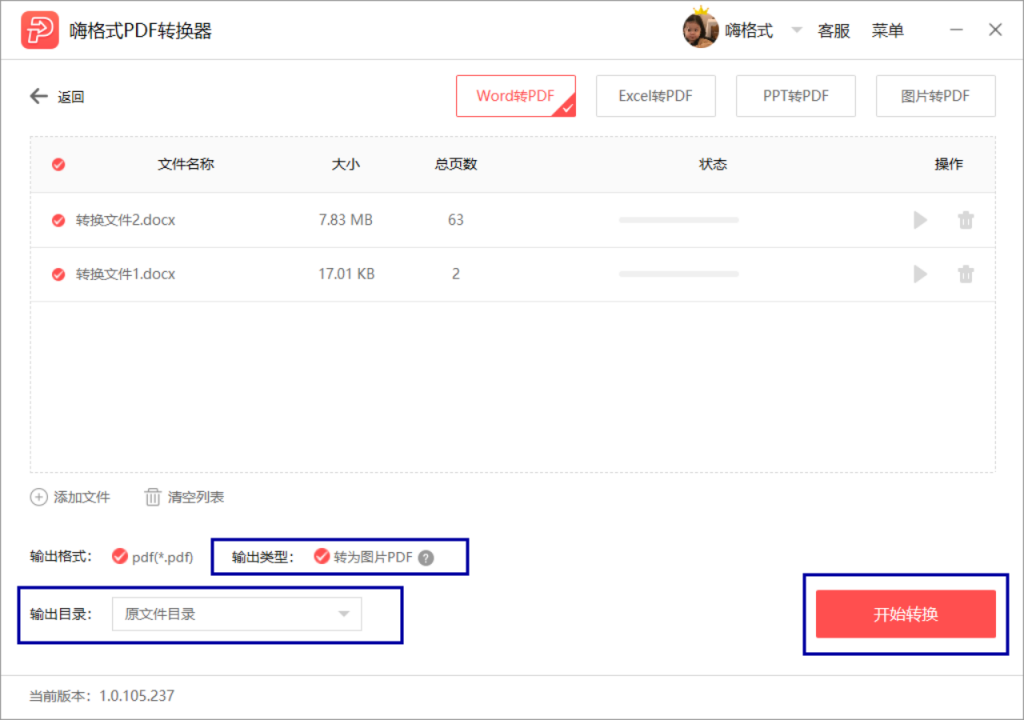
Task: Click the 17.01 KB size cell
Action: point(346,274)
